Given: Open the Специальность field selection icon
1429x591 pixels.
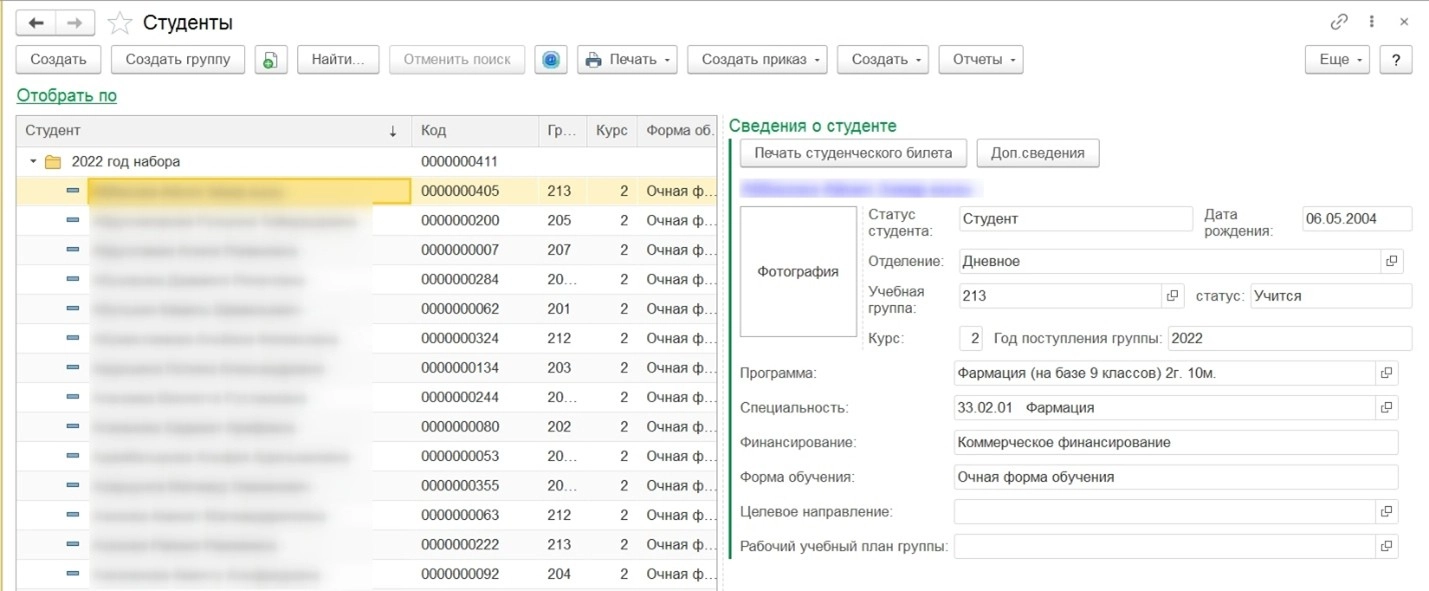Looking at the screenshot, I should coord(1386,408).
